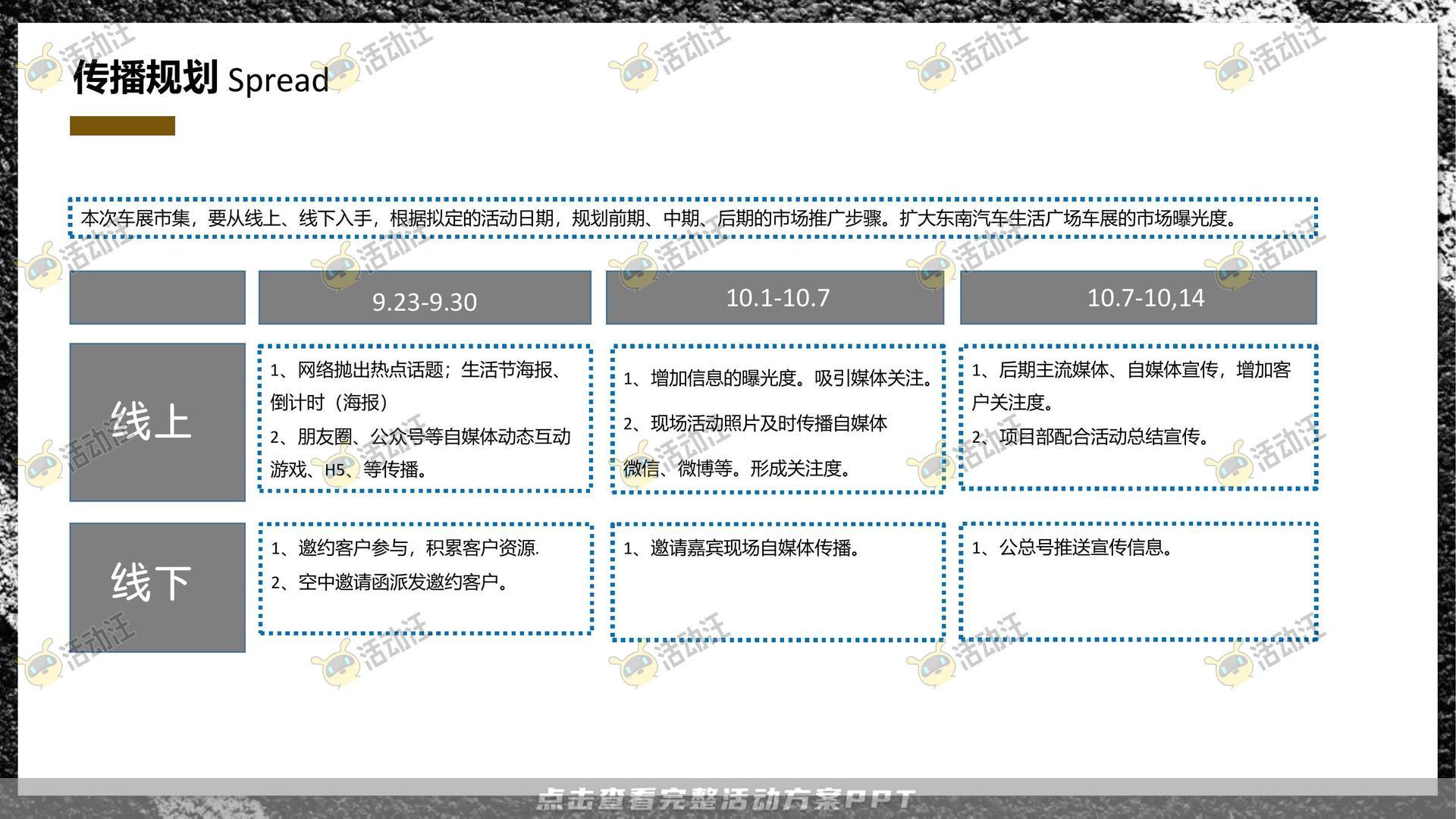The image size is (1456, 819).
Task: Click the 传播规划 Spread slide title
Action: point(201,78)
